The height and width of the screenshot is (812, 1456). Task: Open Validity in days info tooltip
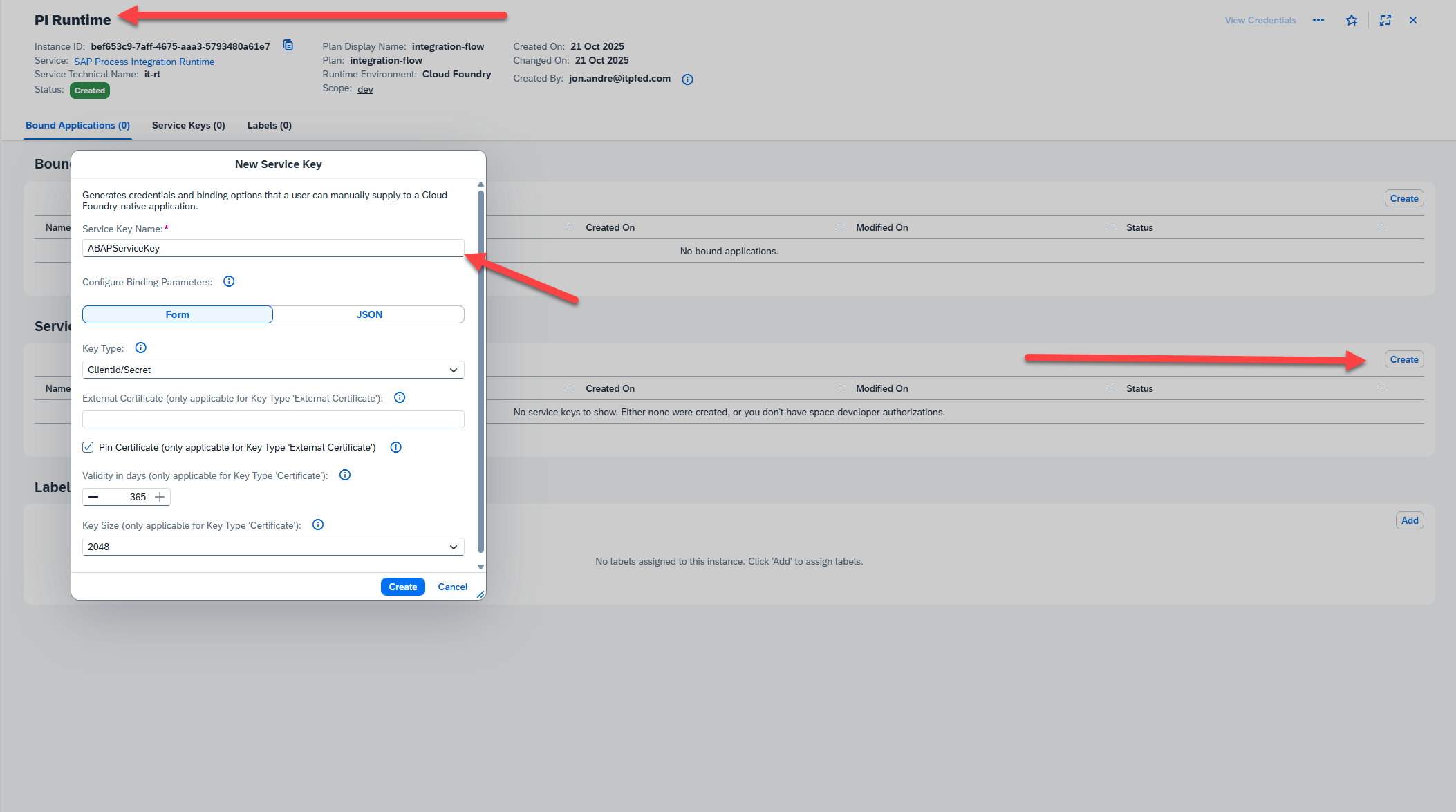click(x=345, y=475)
